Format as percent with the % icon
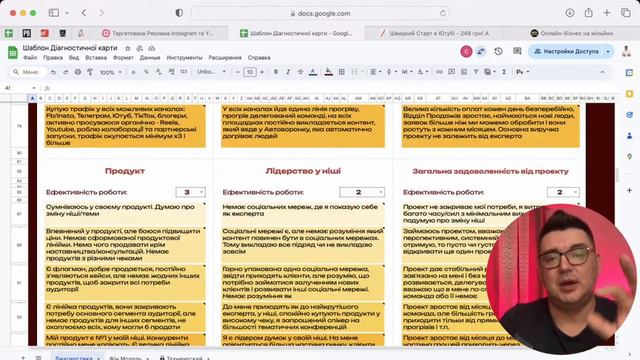 click(146, 72)
